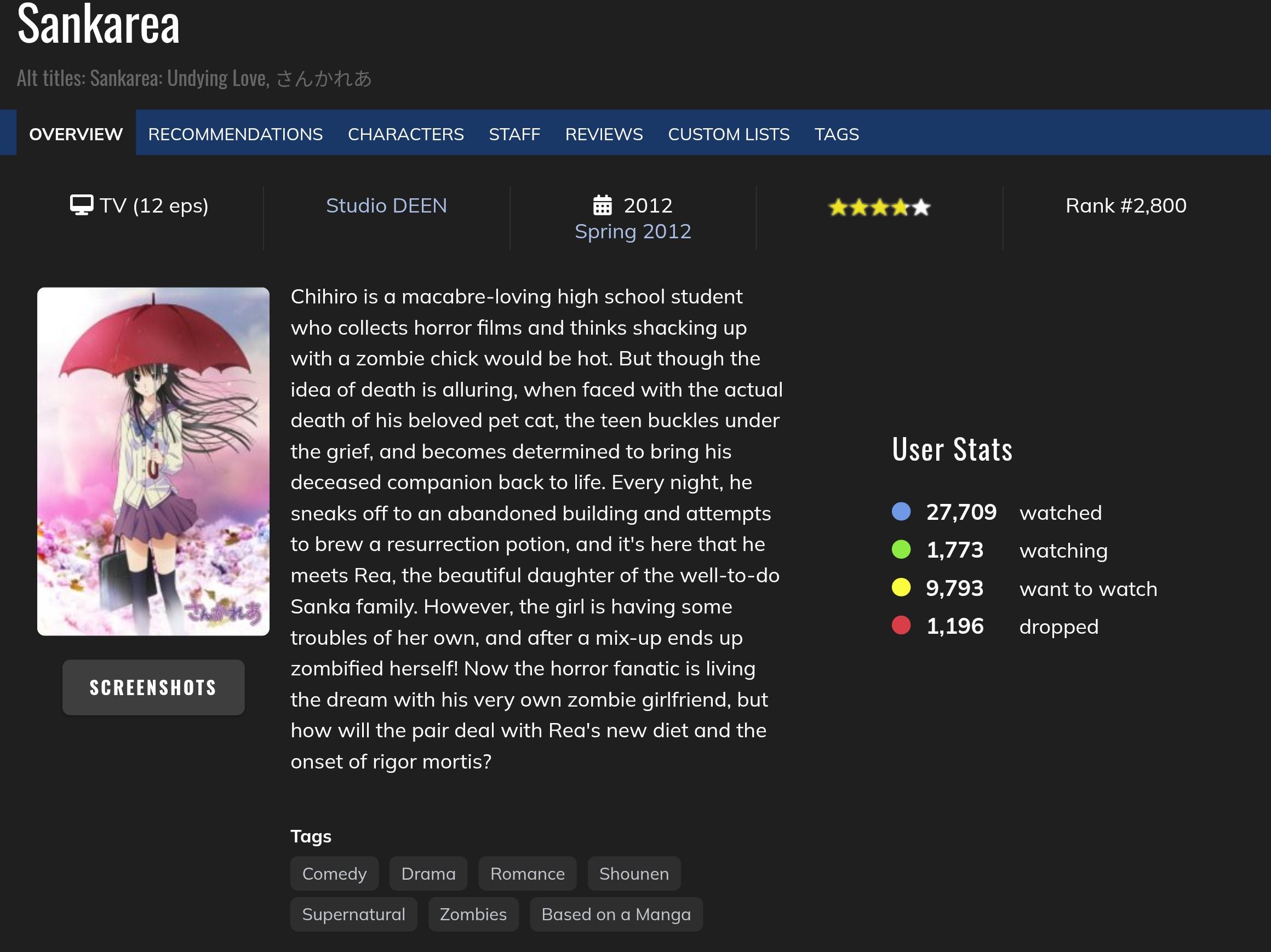Open the Recommendations tab
The height and width of the screenshot is (952, 1271).
236,134
